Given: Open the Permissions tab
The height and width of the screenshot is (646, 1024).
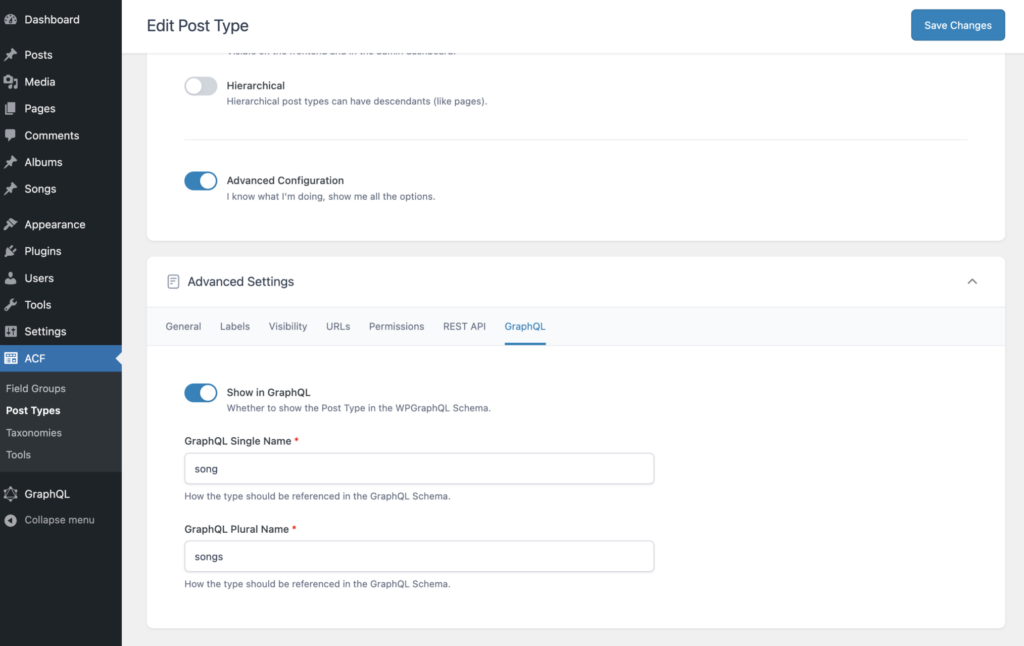Looking at the screenshot, I should point(396,326).
